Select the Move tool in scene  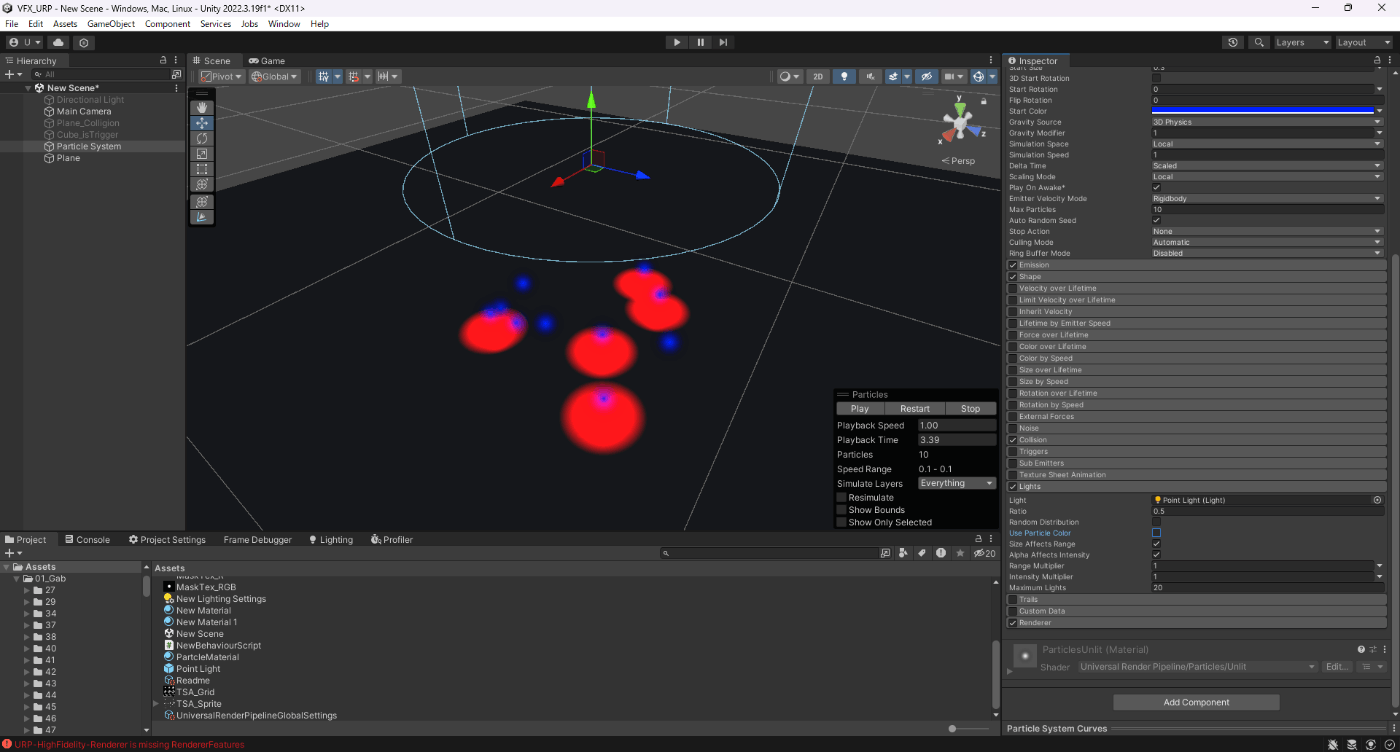[202, 123]
